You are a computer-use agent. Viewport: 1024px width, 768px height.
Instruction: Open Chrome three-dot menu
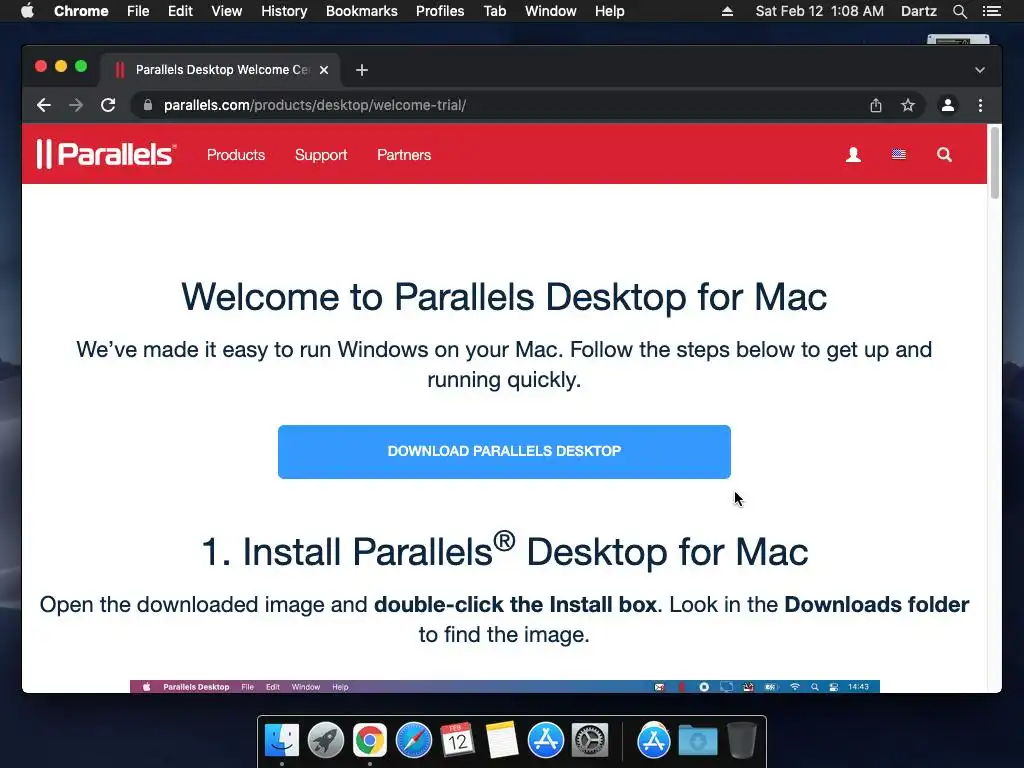(x=980, y=105)
